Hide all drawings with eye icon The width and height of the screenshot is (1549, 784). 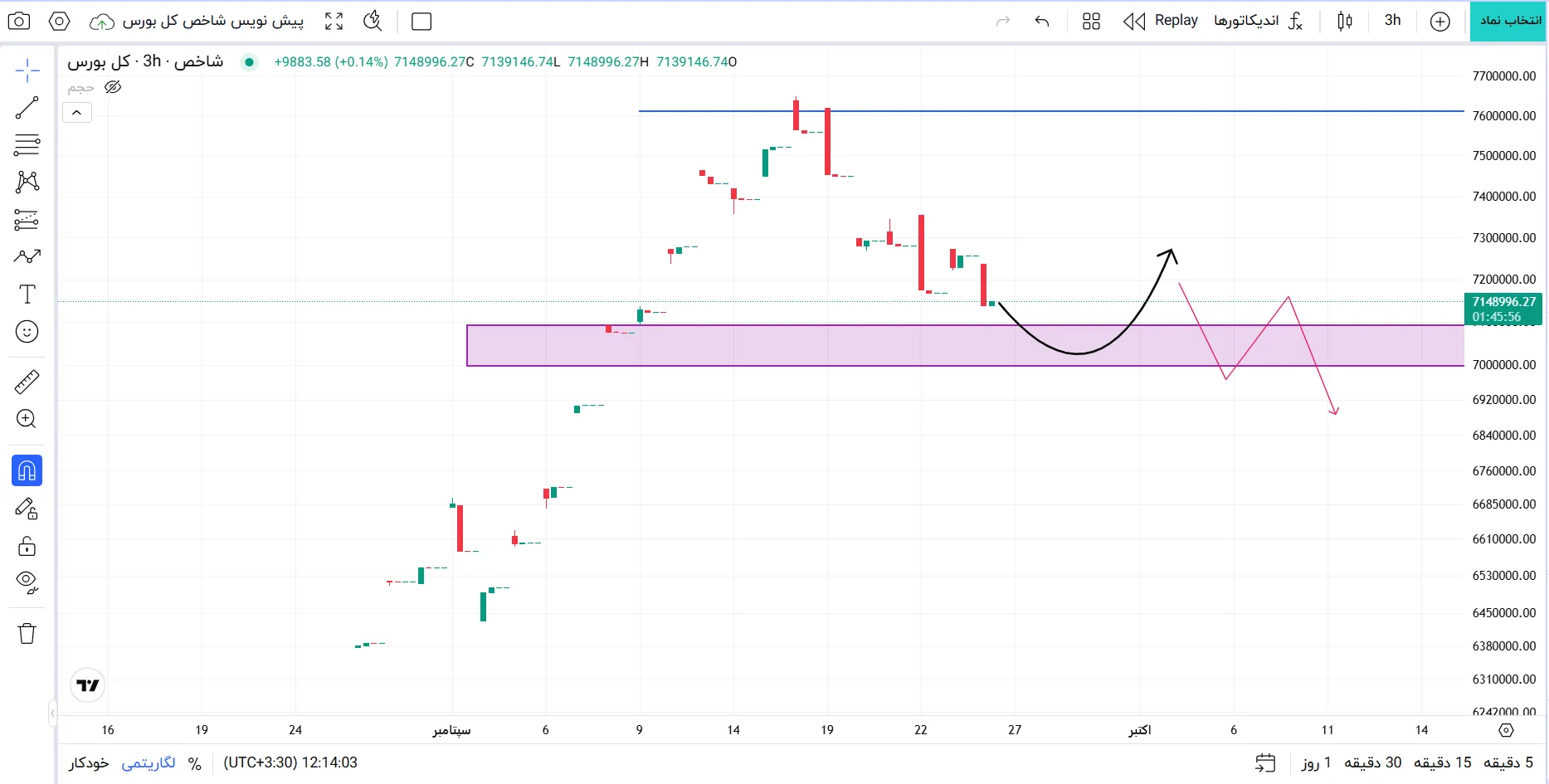coord(27,583)
